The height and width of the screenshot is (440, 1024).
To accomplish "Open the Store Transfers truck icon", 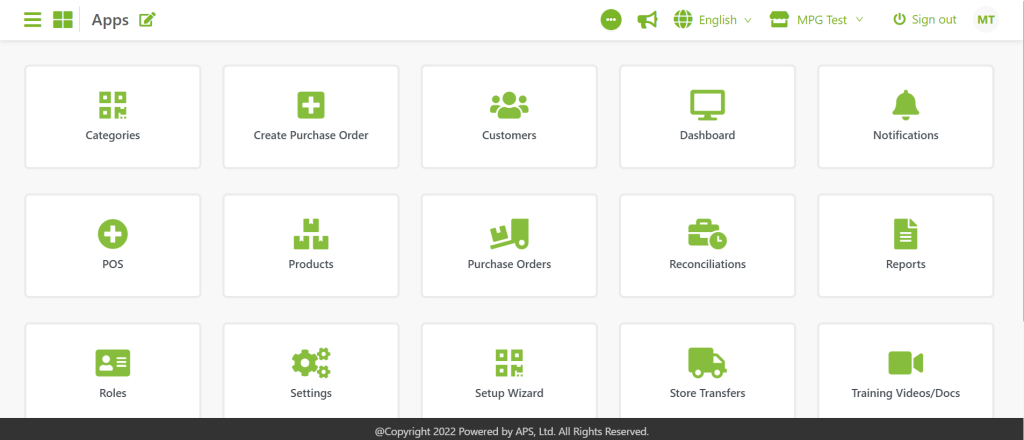I will coord(707,362).
